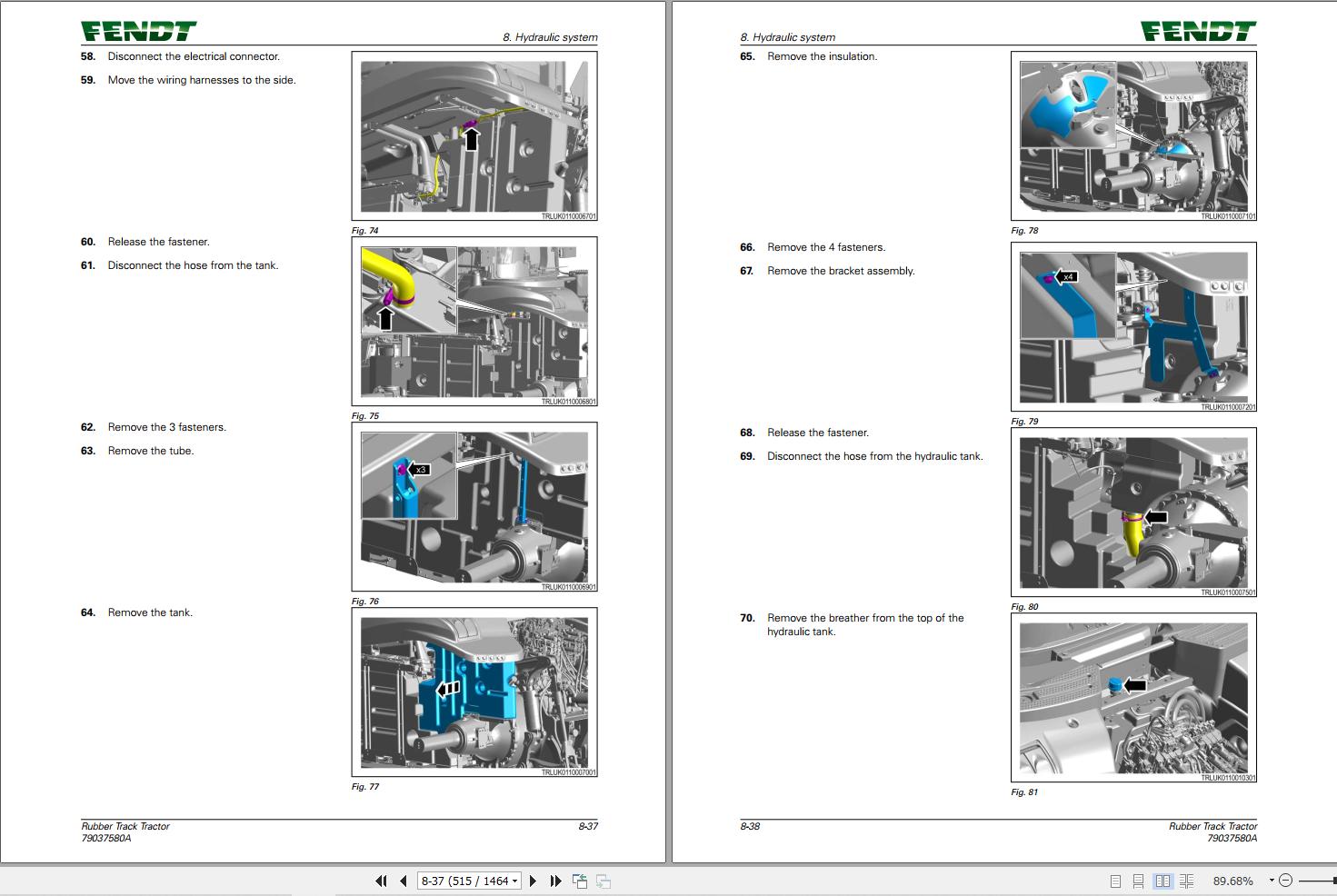Click the next view navigation icon

604,881
